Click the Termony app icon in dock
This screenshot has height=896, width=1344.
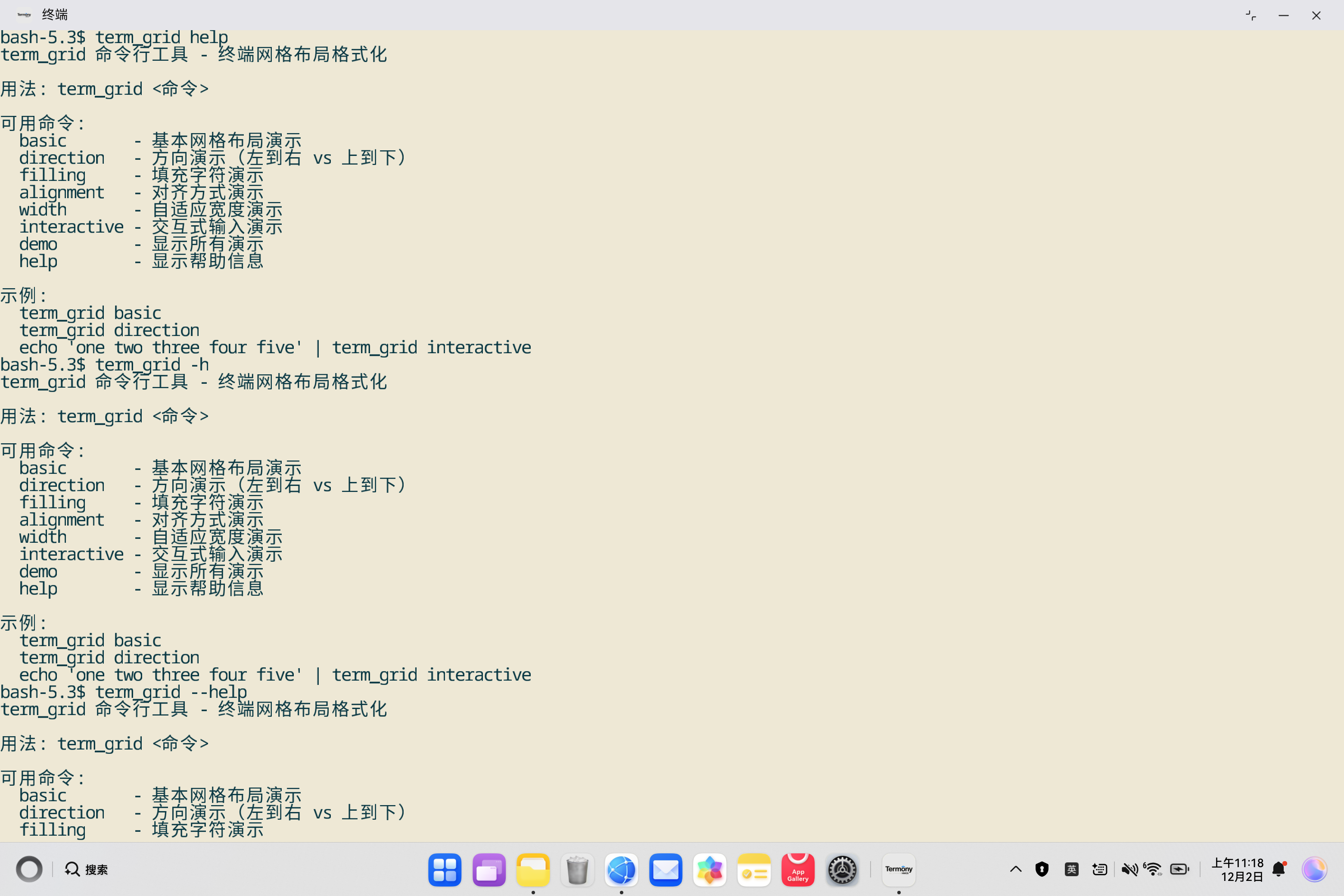899,870
